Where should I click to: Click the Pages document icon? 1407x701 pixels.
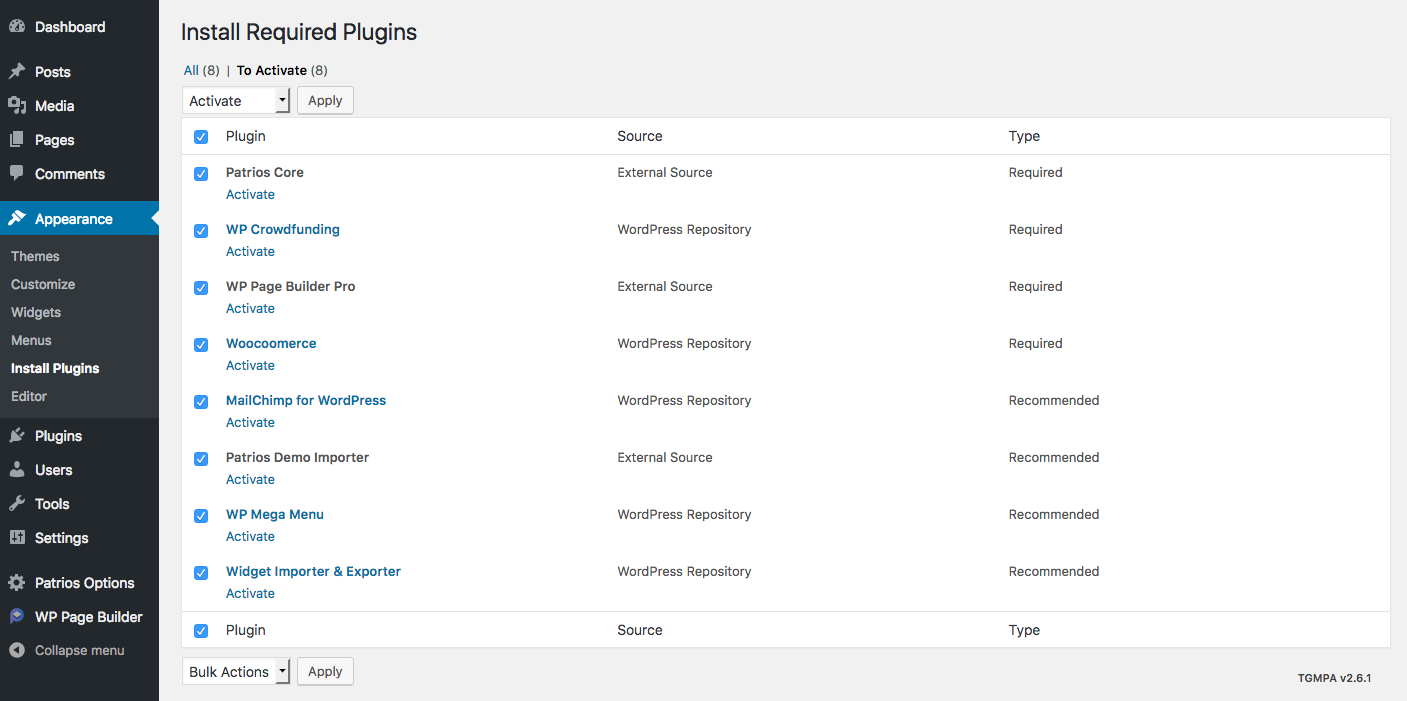tap(17, 140)
